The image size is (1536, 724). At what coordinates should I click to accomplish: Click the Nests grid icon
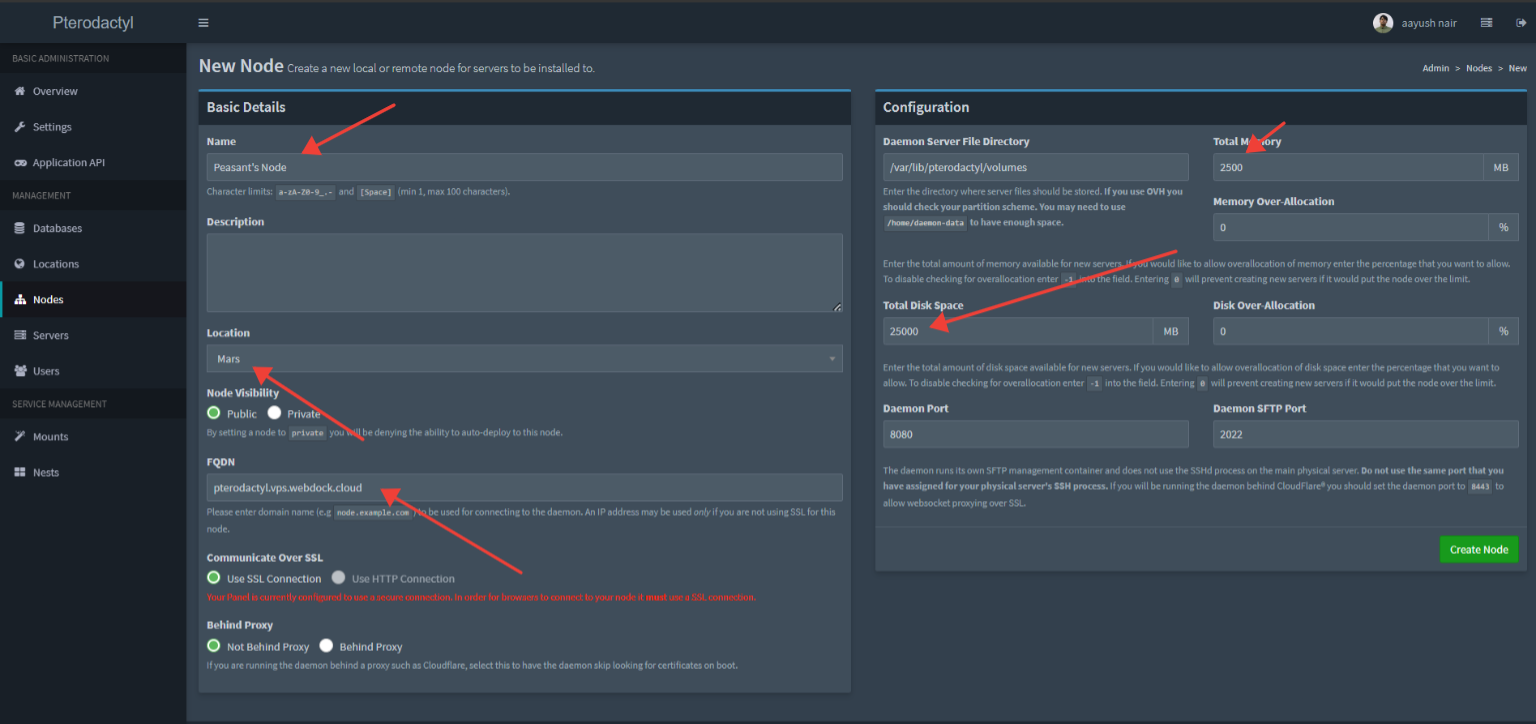click(x=20, y=472)
